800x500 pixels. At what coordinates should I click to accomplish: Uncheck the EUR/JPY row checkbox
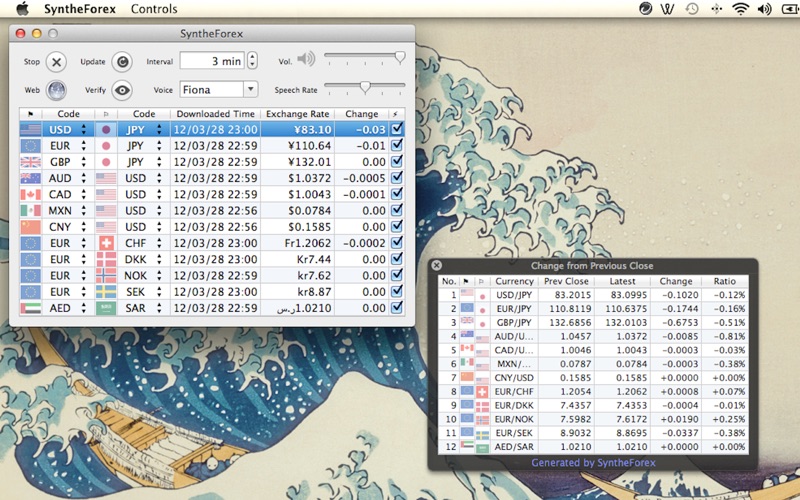(396, 145)
